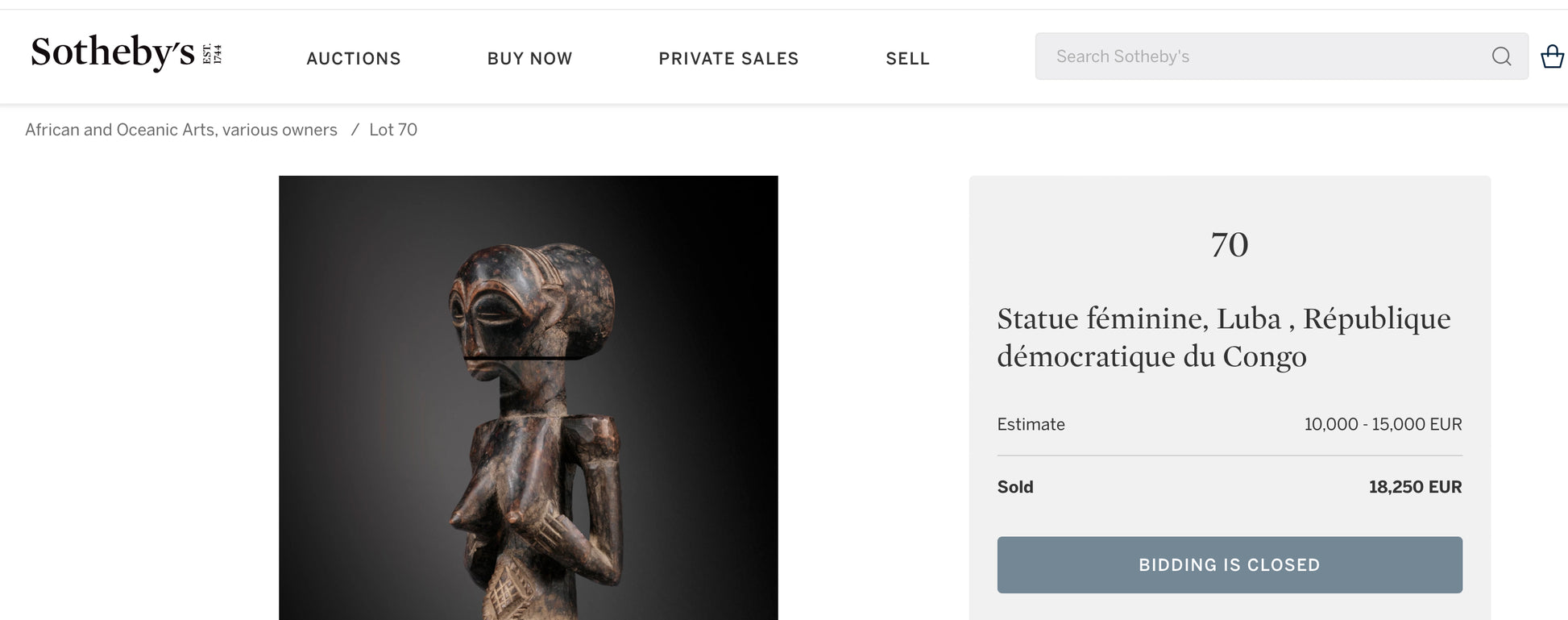Open the AUCTIONS menu

tap(354, 59)
